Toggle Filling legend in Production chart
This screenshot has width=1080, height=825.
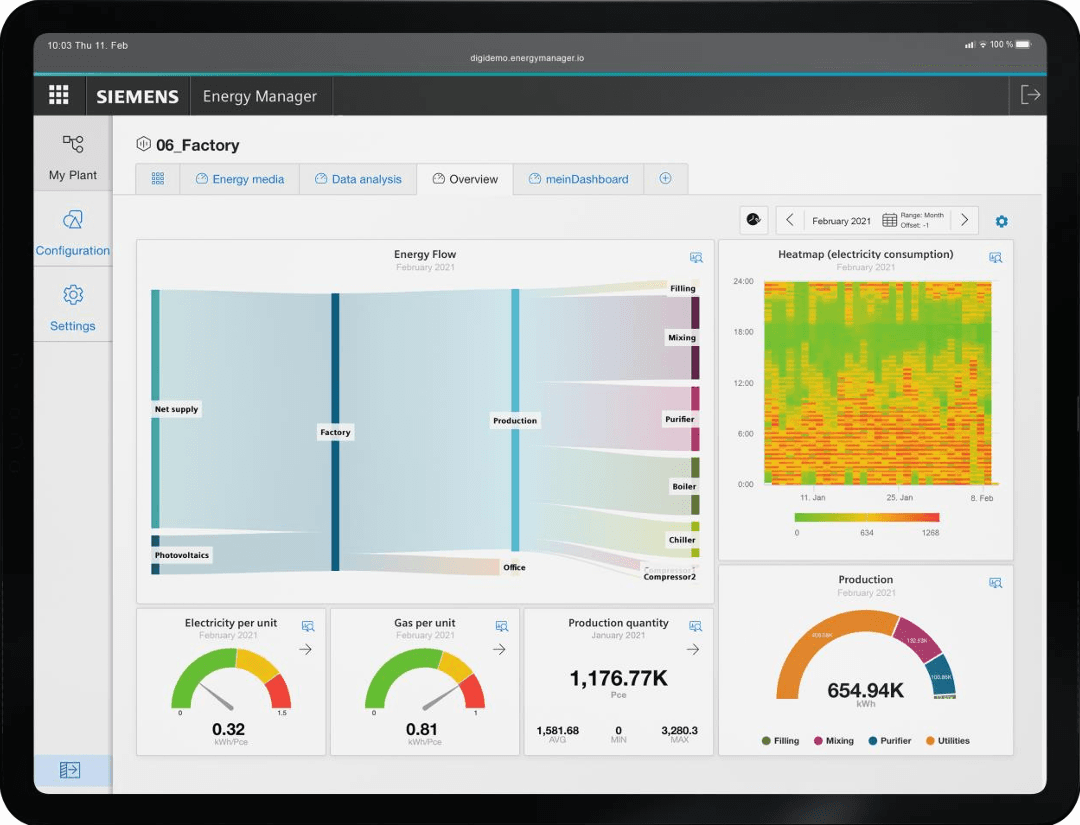[x=780, y=741]
